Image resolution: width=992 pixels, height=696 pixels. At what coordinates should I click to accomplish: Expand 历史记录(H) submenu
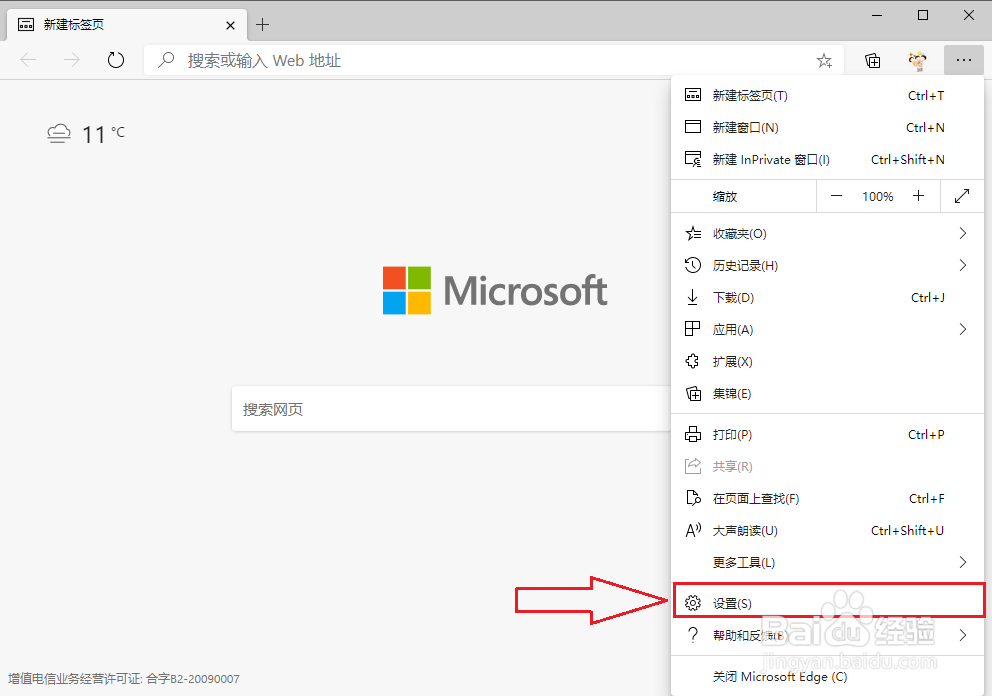(827, 266)
